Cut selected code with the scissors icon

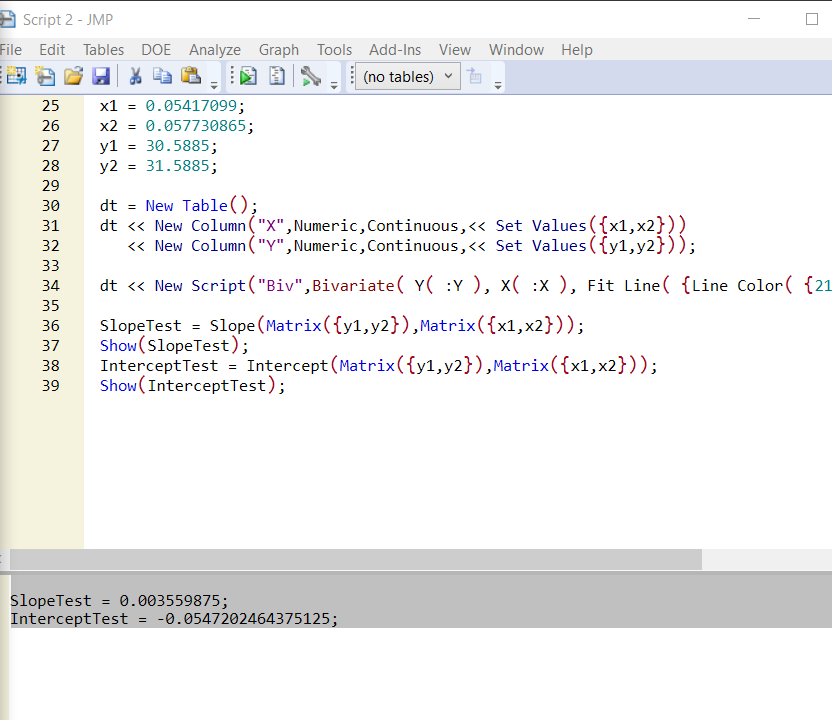click(135, 75)
